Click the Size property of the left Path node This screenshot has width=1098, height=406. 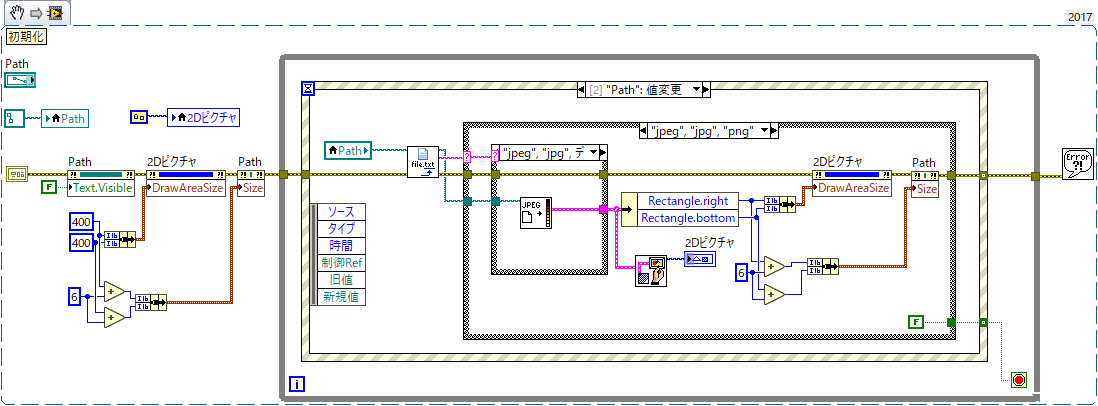[x=251, y=188]
